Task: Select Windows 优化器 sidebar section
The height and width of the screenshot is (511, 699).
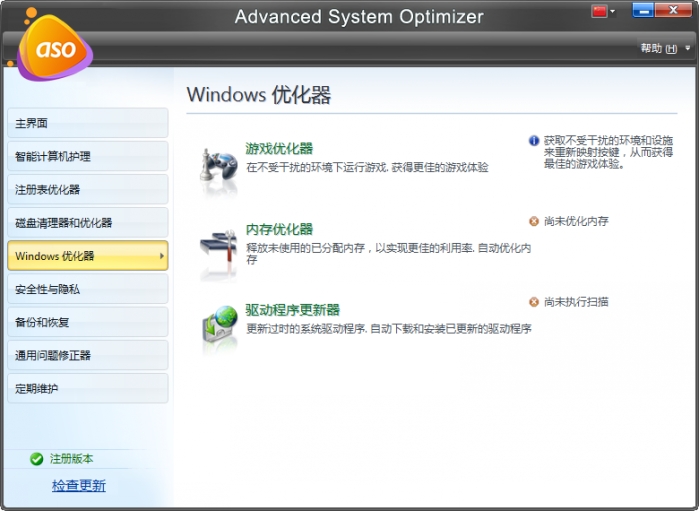Action: [x=88, y=256]
